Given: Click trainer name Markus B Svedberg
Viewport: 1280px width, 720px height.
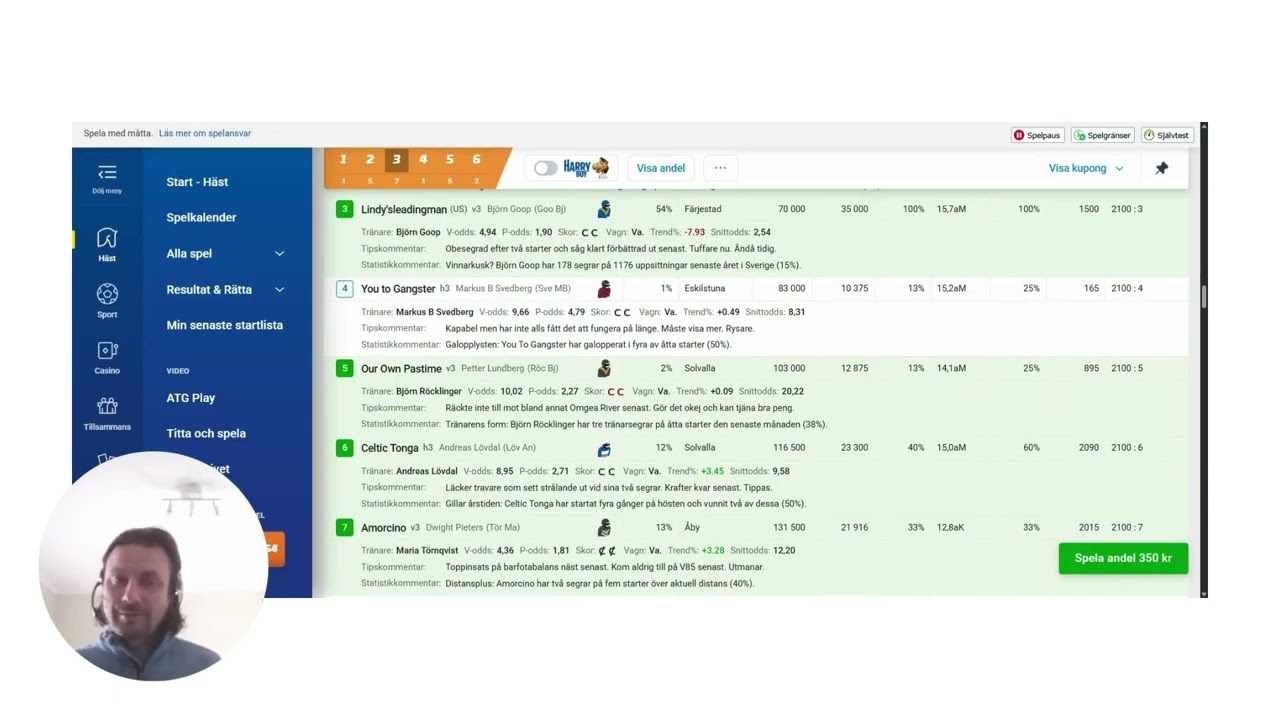Looking at the screenshot, I should point(435,312).
